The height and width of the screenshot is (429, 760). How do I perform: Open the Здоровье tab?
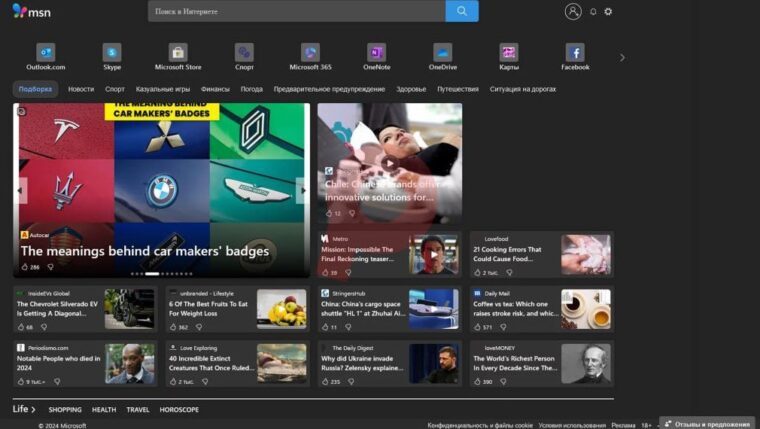coord(411,89)
